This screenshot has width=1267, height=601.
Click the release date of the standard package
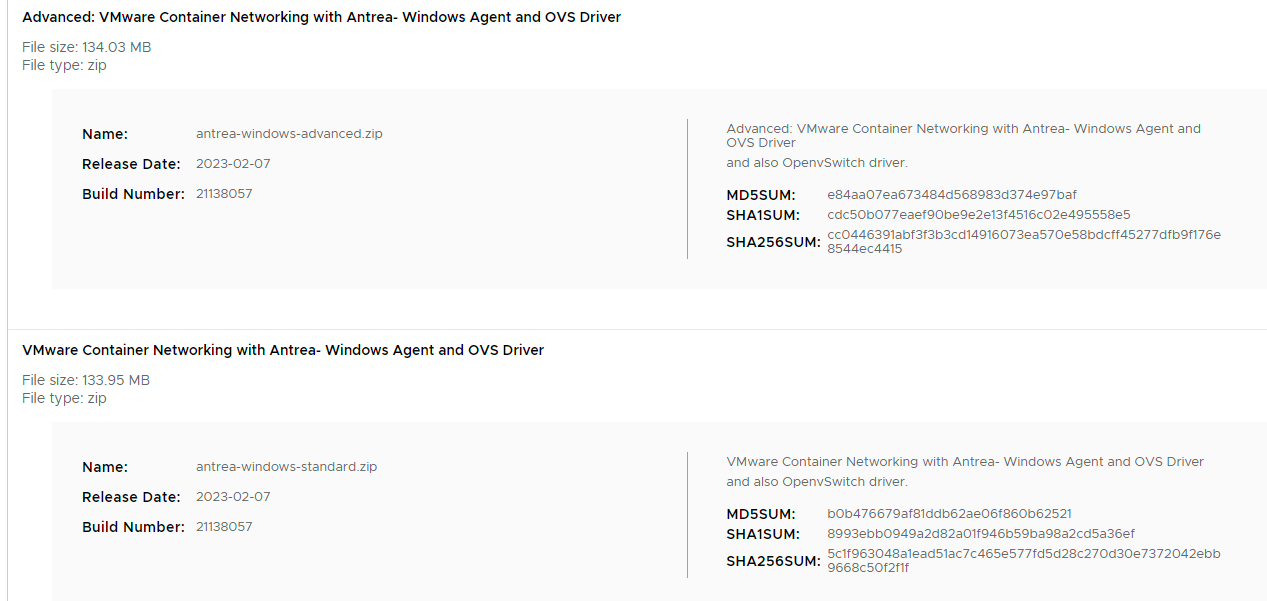233,497
